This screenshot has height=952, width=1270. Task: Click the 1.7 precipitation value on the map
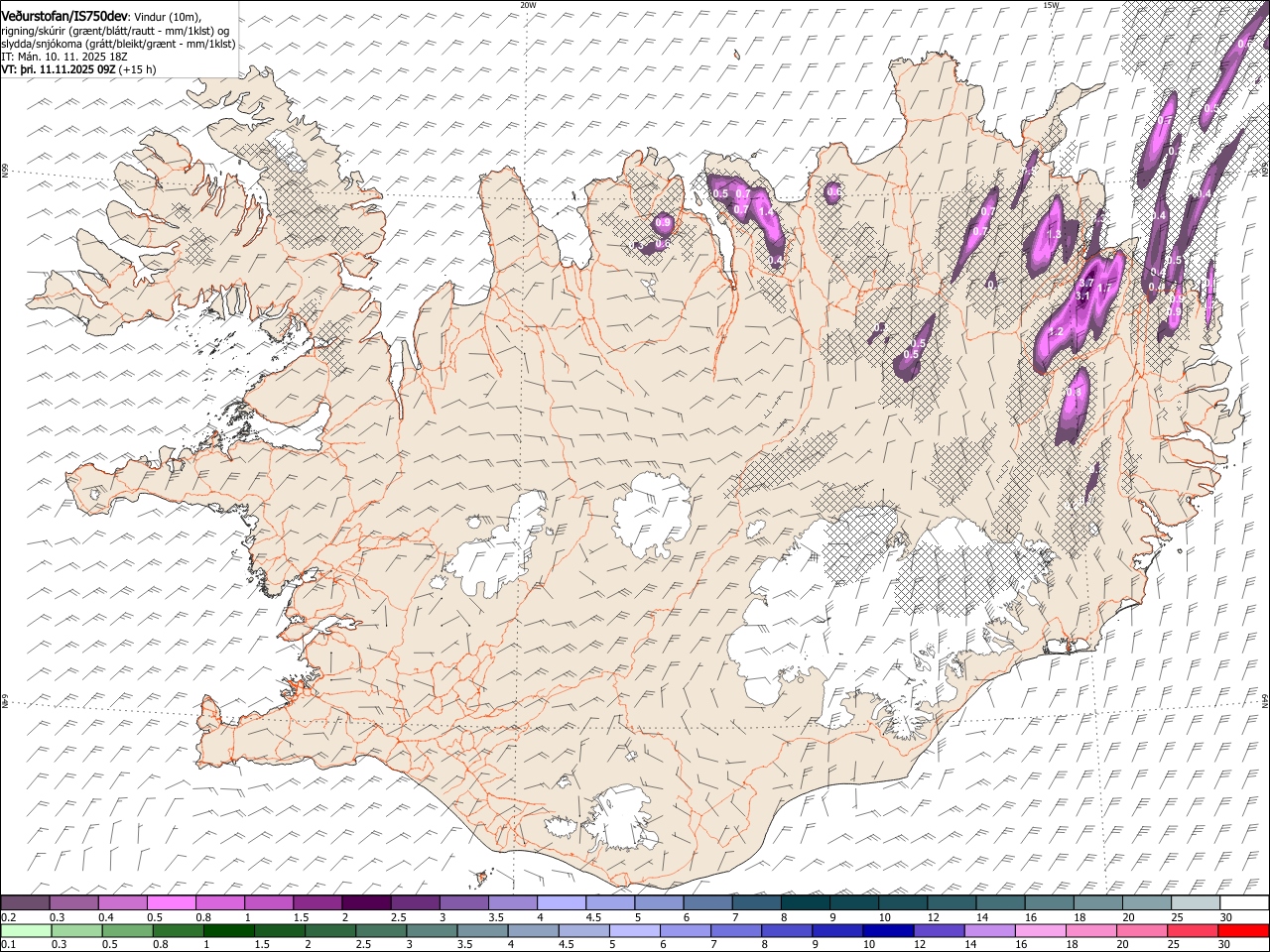pyautogui.click(x=1103, y=288)
